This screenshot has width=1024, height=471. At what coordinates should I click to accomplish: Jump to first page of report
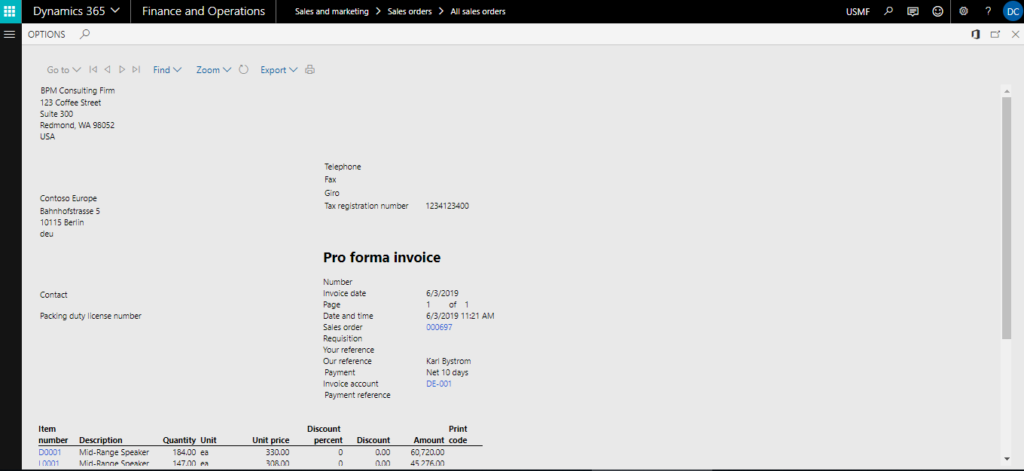pos(93,69)
